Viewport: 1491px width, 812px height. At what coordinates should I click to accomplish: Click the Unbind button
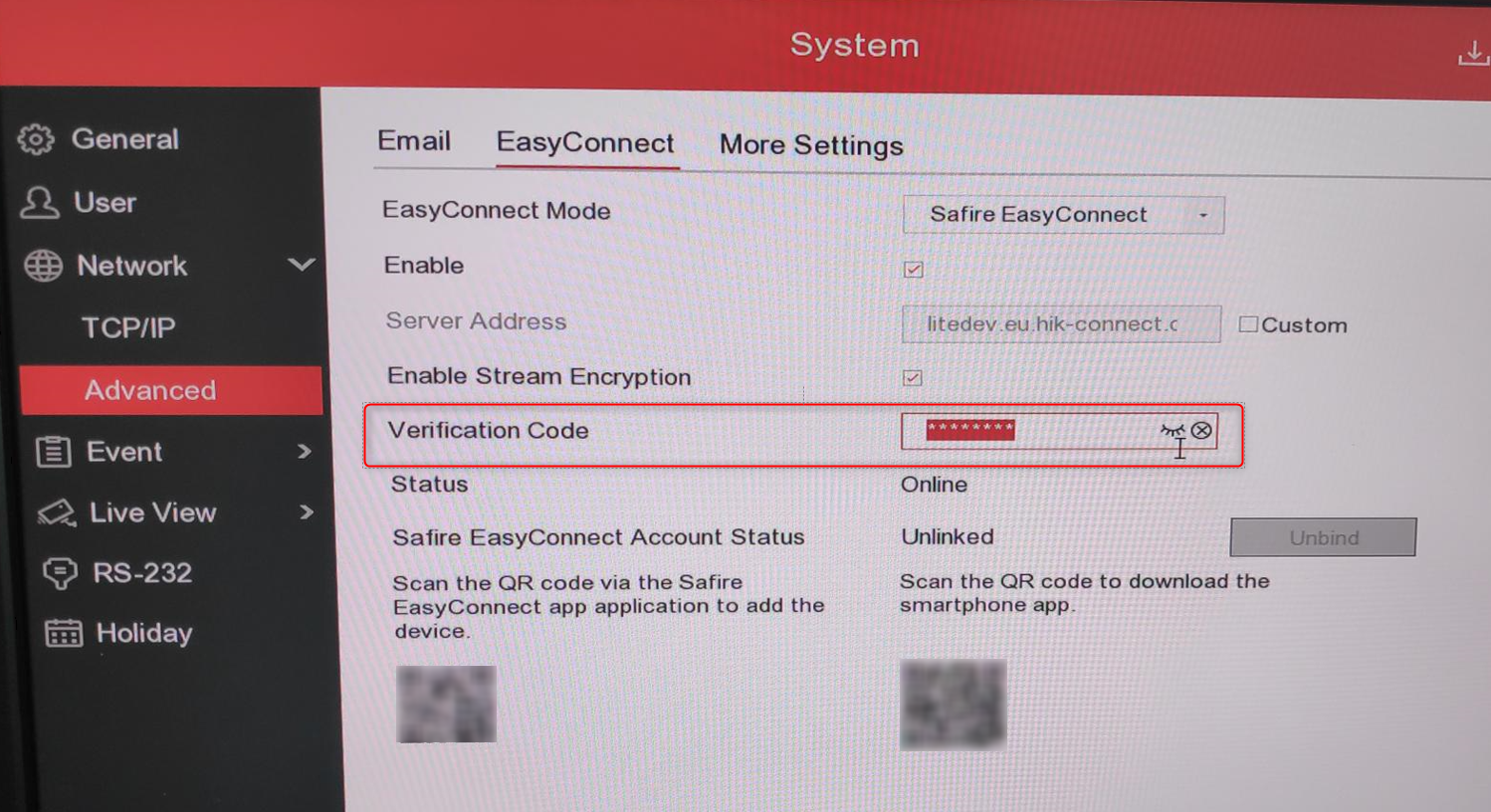point(1323,537)
